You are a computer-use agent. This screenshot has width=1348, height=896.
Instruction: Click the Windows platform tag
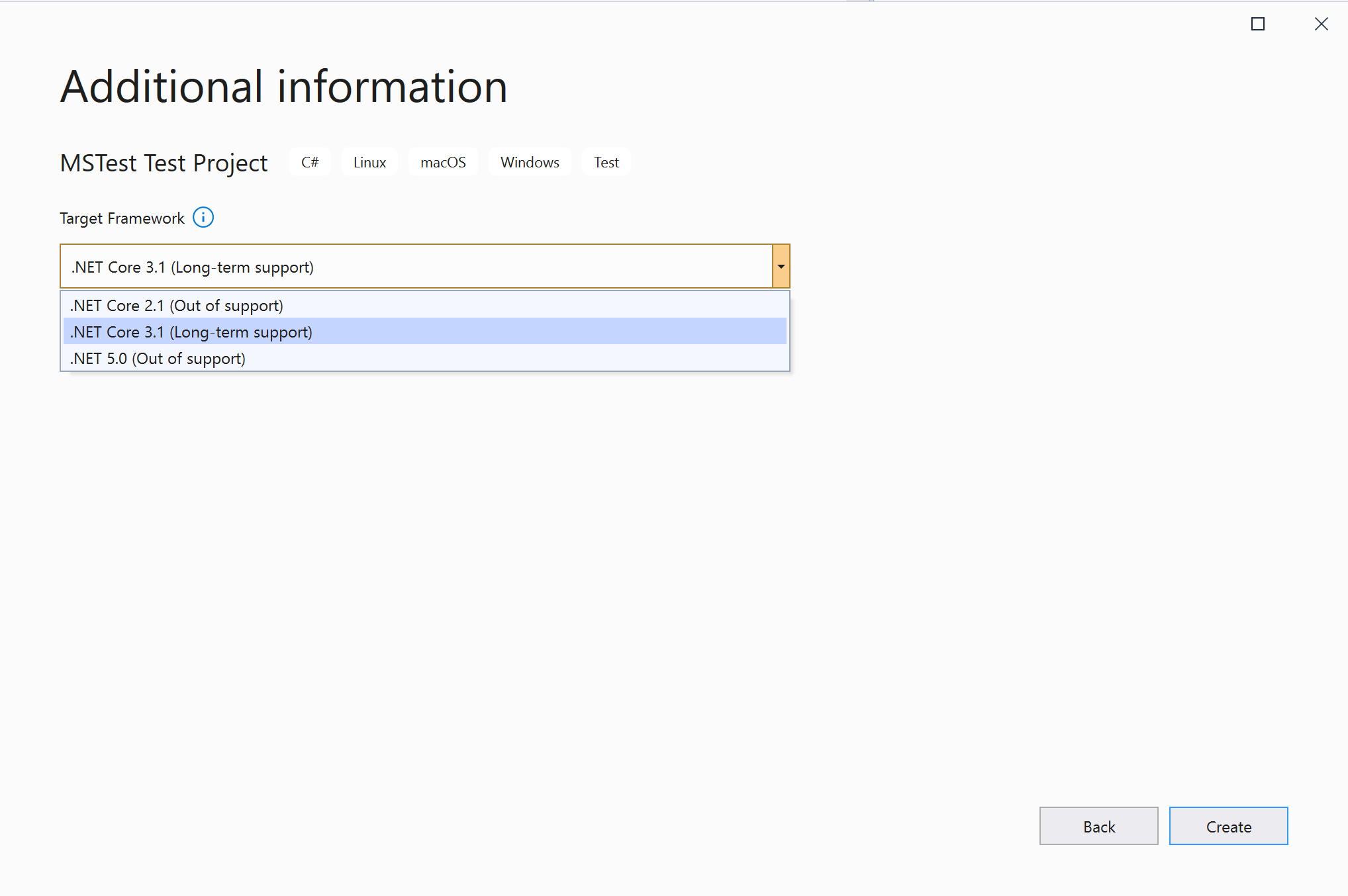tap(530, 162)
